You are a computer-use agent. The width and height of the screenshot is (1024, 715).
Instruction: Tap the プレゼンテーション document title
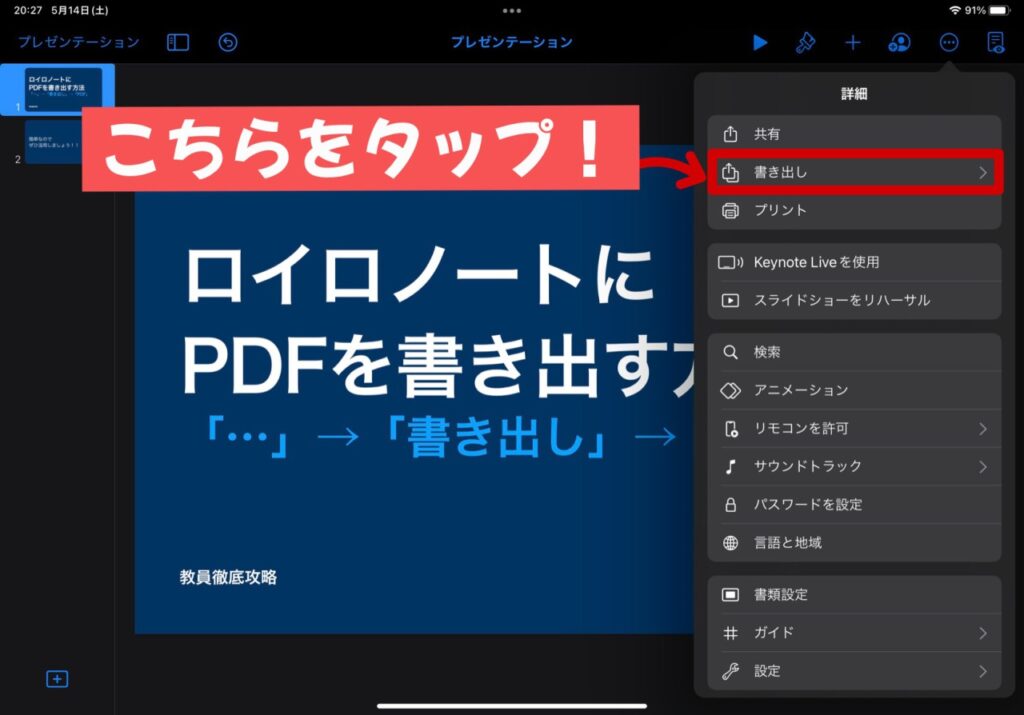(511, 42)
